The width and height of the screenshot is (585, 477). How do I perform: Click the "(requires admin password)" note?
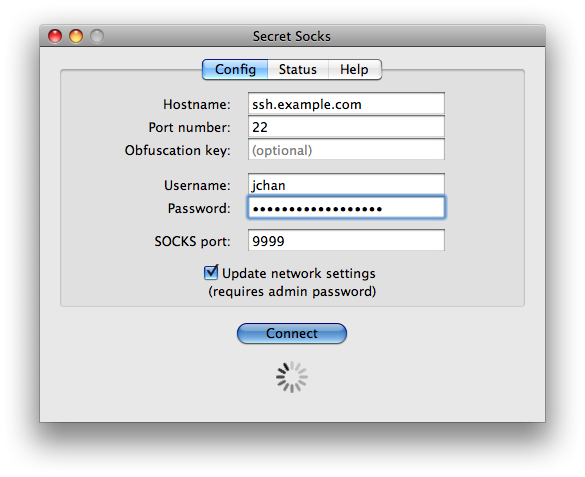tap(292, 291)
